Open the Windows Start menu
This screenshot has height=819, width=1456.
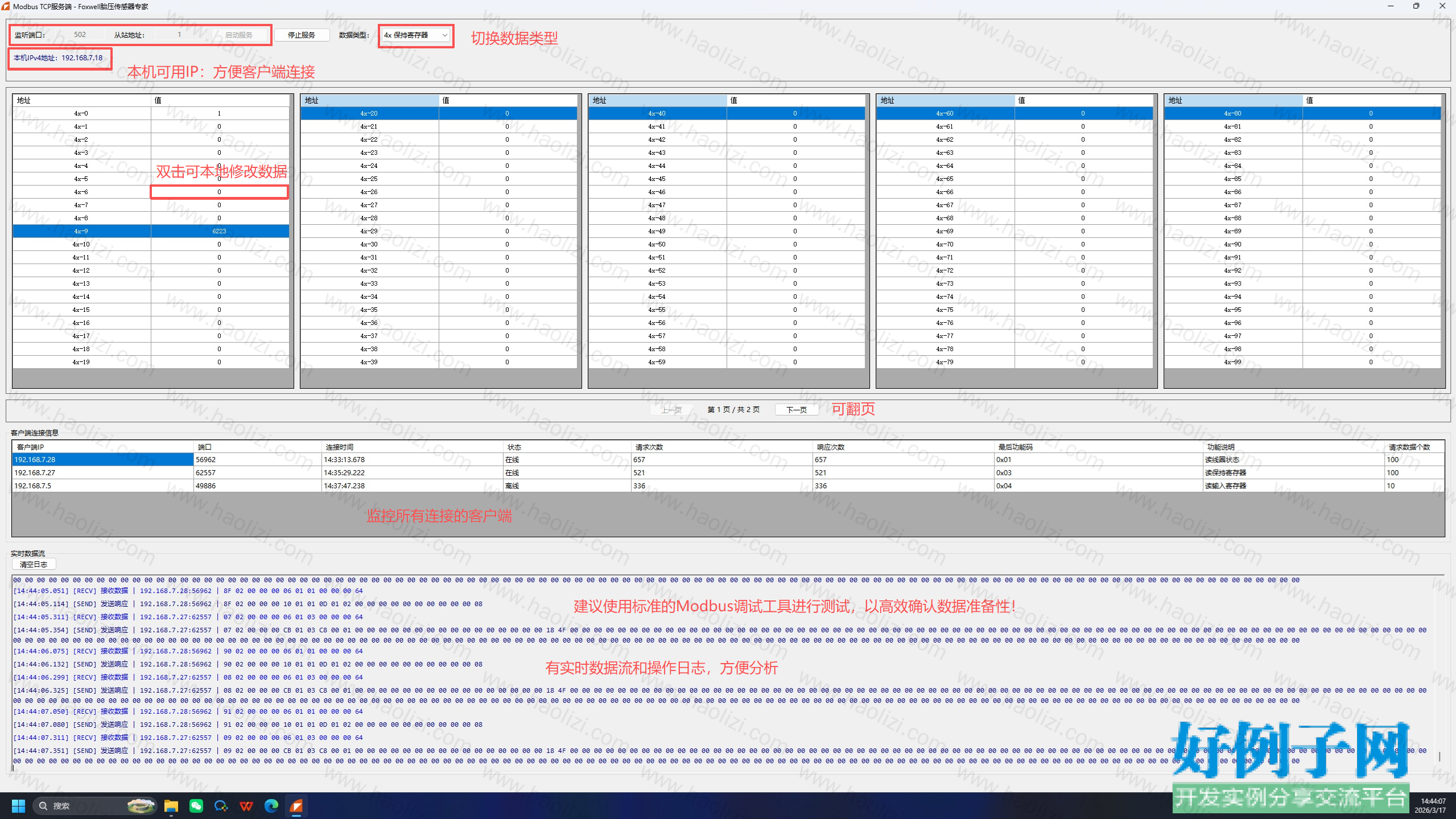18,806
